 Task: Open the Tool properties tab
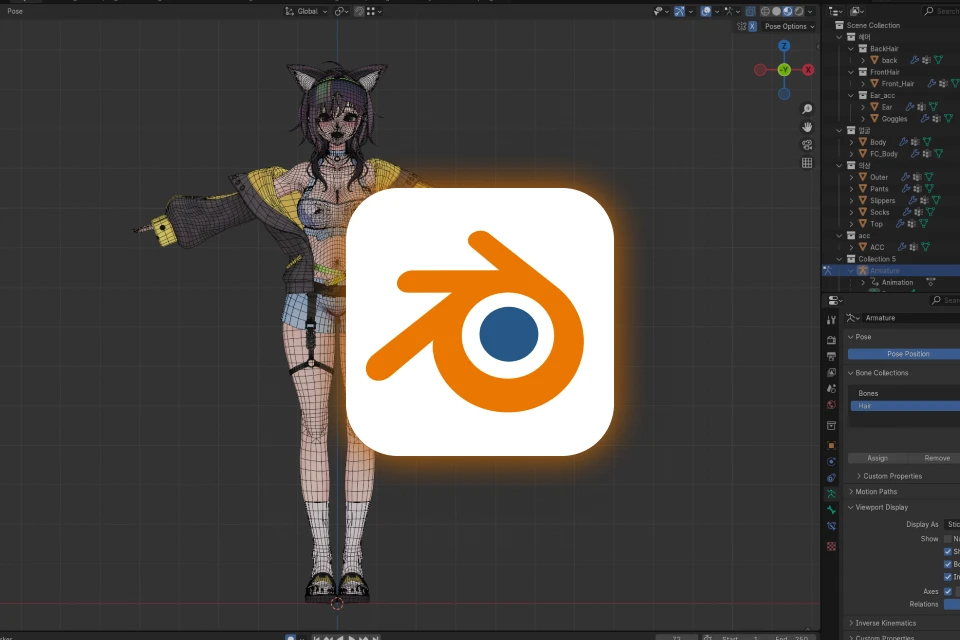831,320
